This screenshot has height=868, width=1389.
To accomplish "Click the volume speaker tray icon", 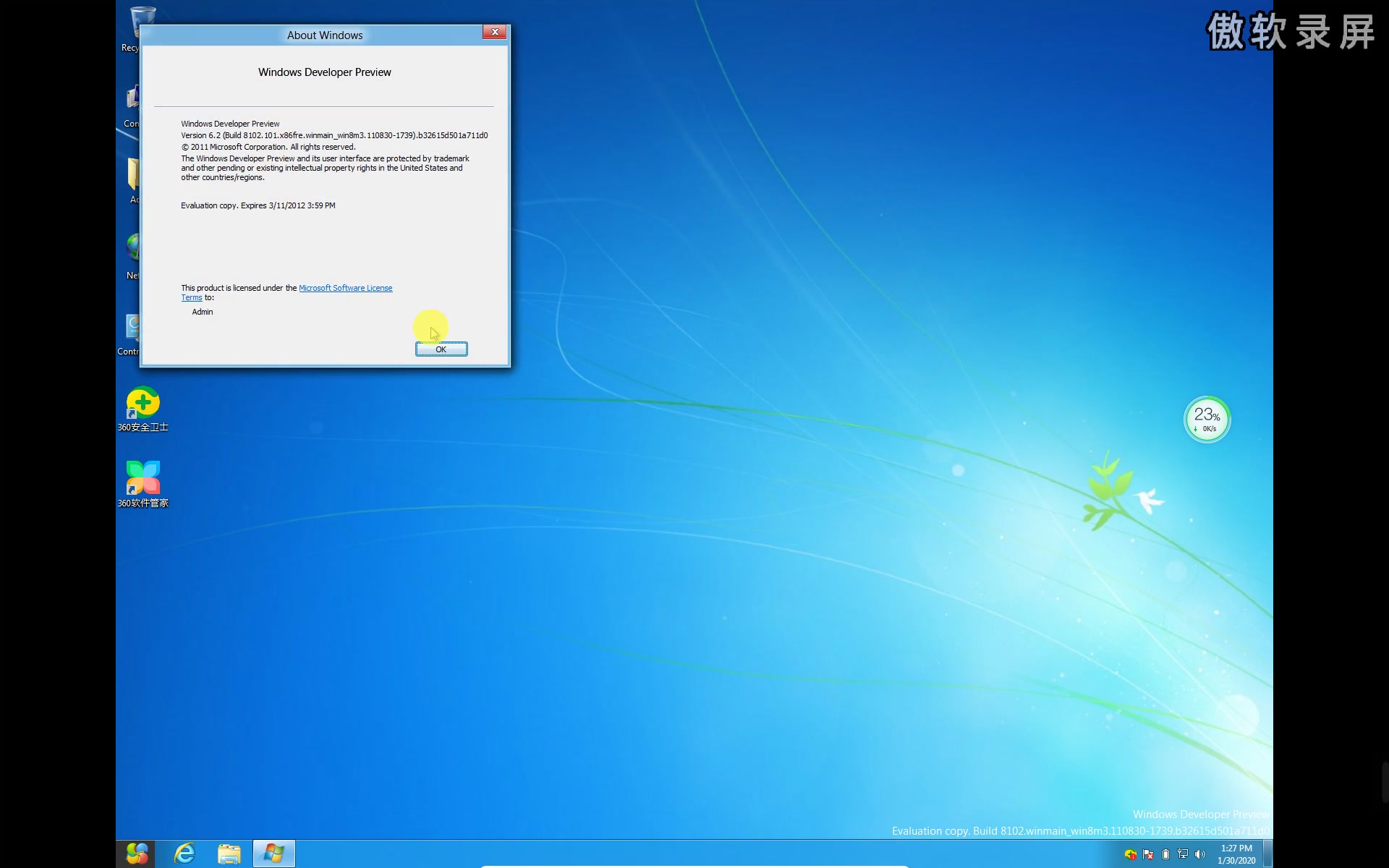I will [x=1200, y=854].
